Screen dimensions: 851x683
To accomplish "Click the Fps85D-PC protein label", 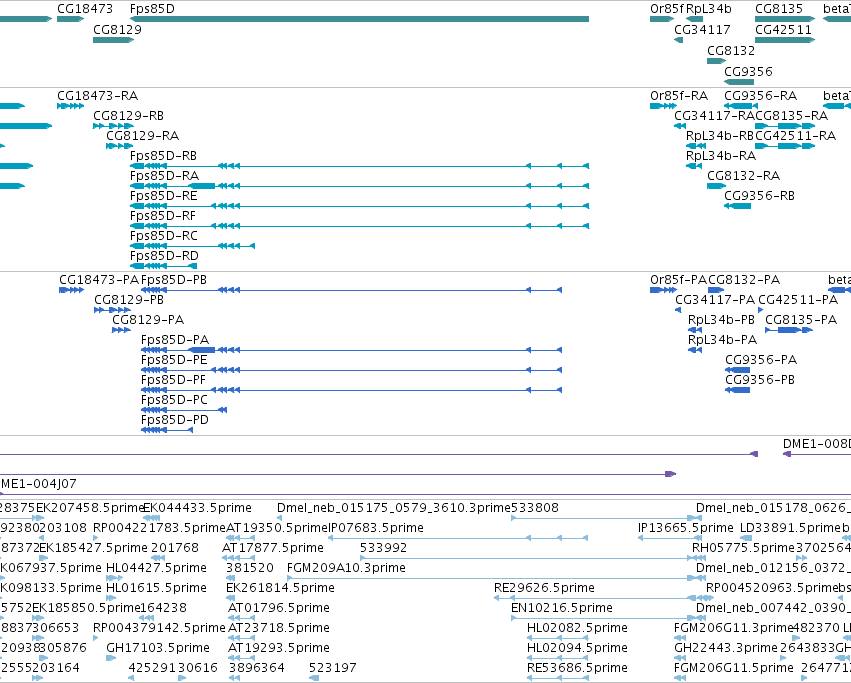I will pyautogui.click(x=174, y=400).
